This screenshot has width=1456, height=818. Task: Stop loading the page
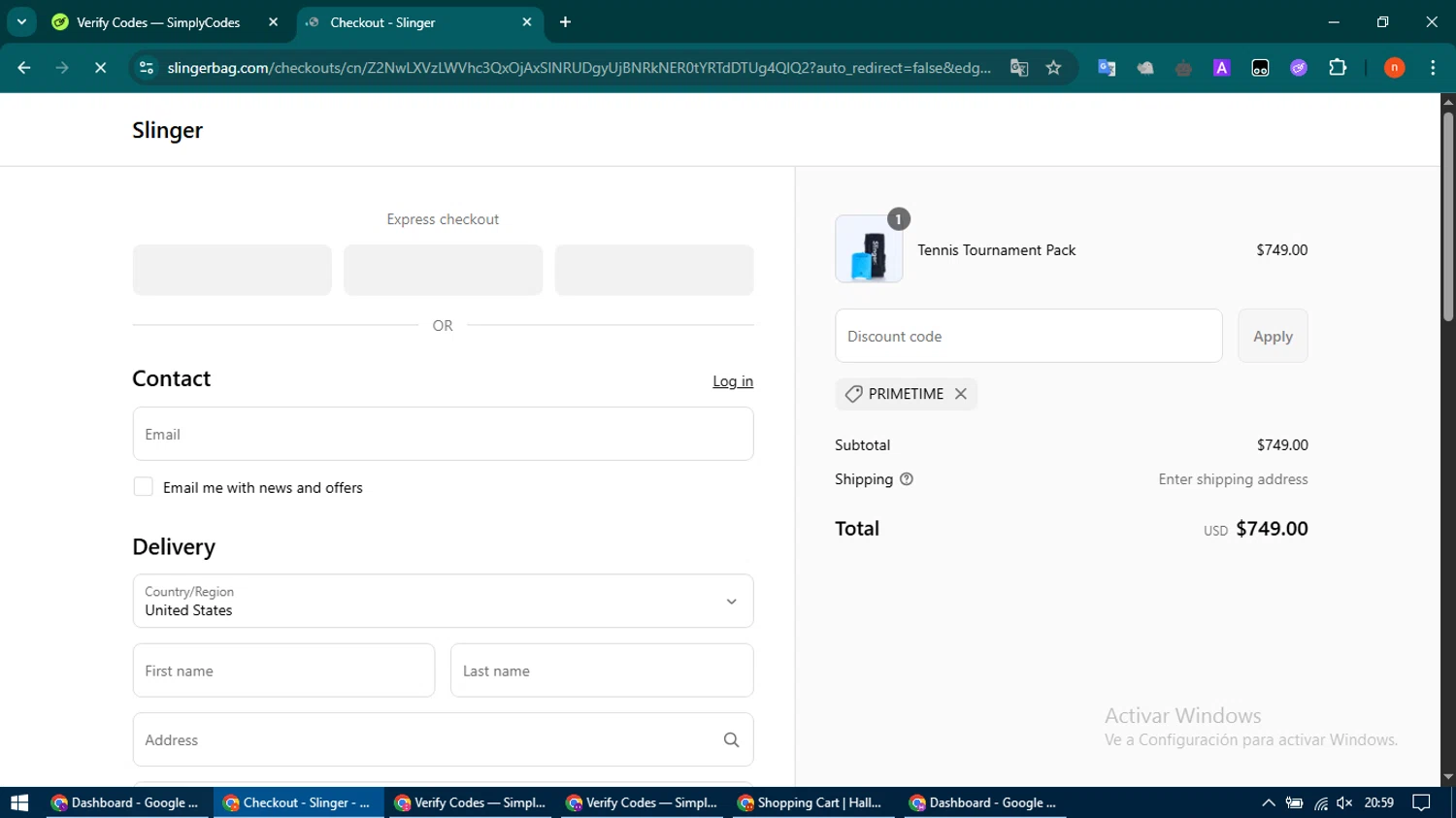[x=100, y=68]
